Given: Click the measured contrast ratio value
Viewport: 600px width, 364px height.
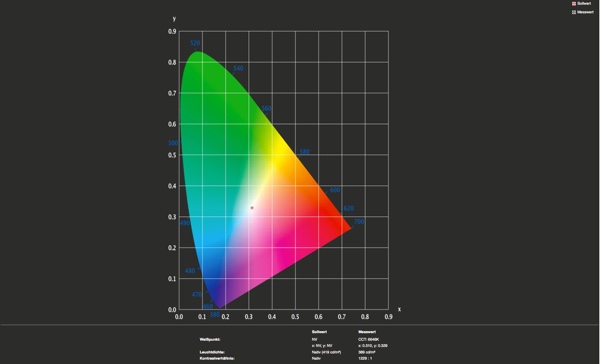Looking at the screenshot, I should (x=365, y=359).
